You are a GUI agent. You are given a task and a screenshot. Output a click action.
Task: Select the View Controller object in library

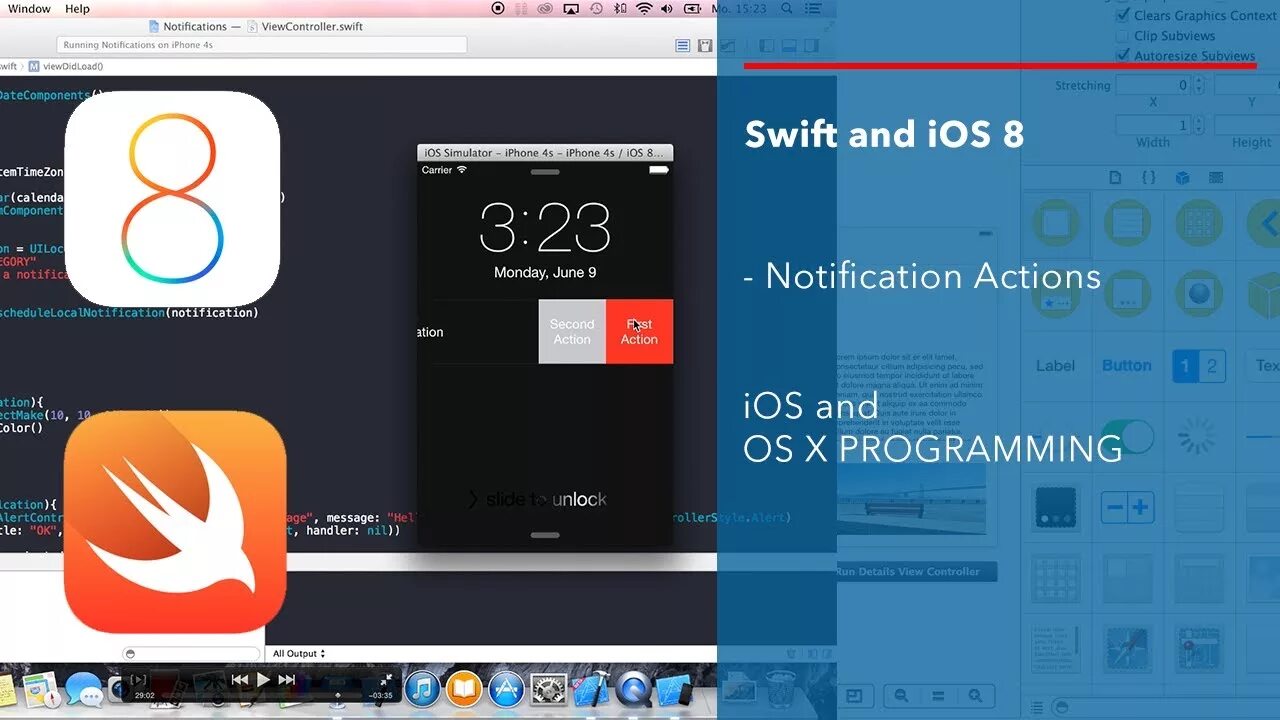tap(1056, 223)
